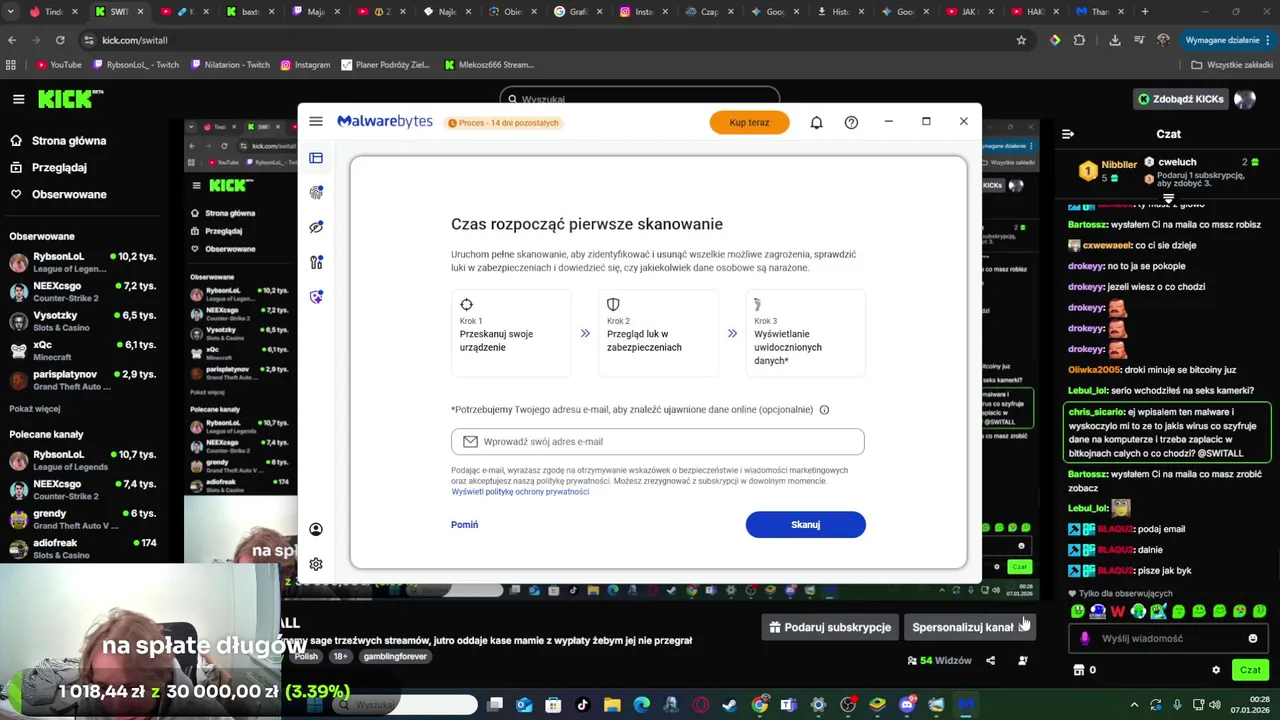Collapse the chat panel arrow icon
This screenshot has height=720, width=1280.
point(1068,134)
